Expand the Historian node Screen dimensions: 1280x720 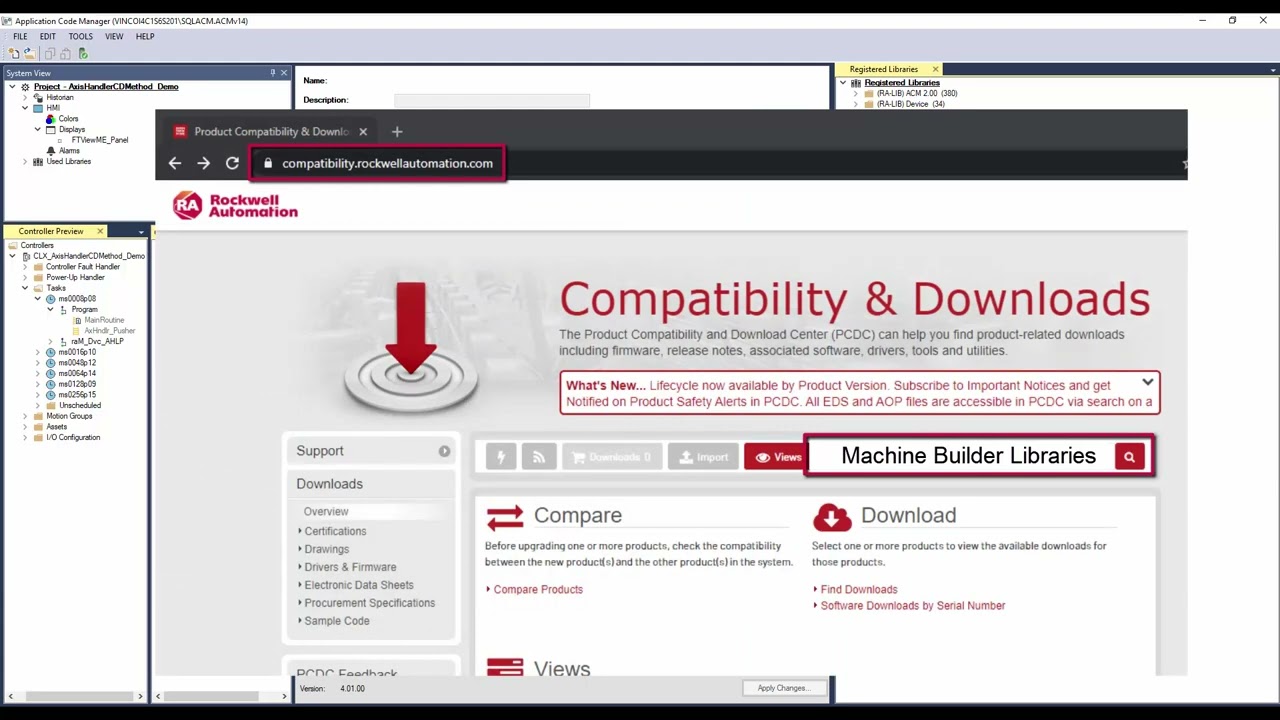[25, 97]
